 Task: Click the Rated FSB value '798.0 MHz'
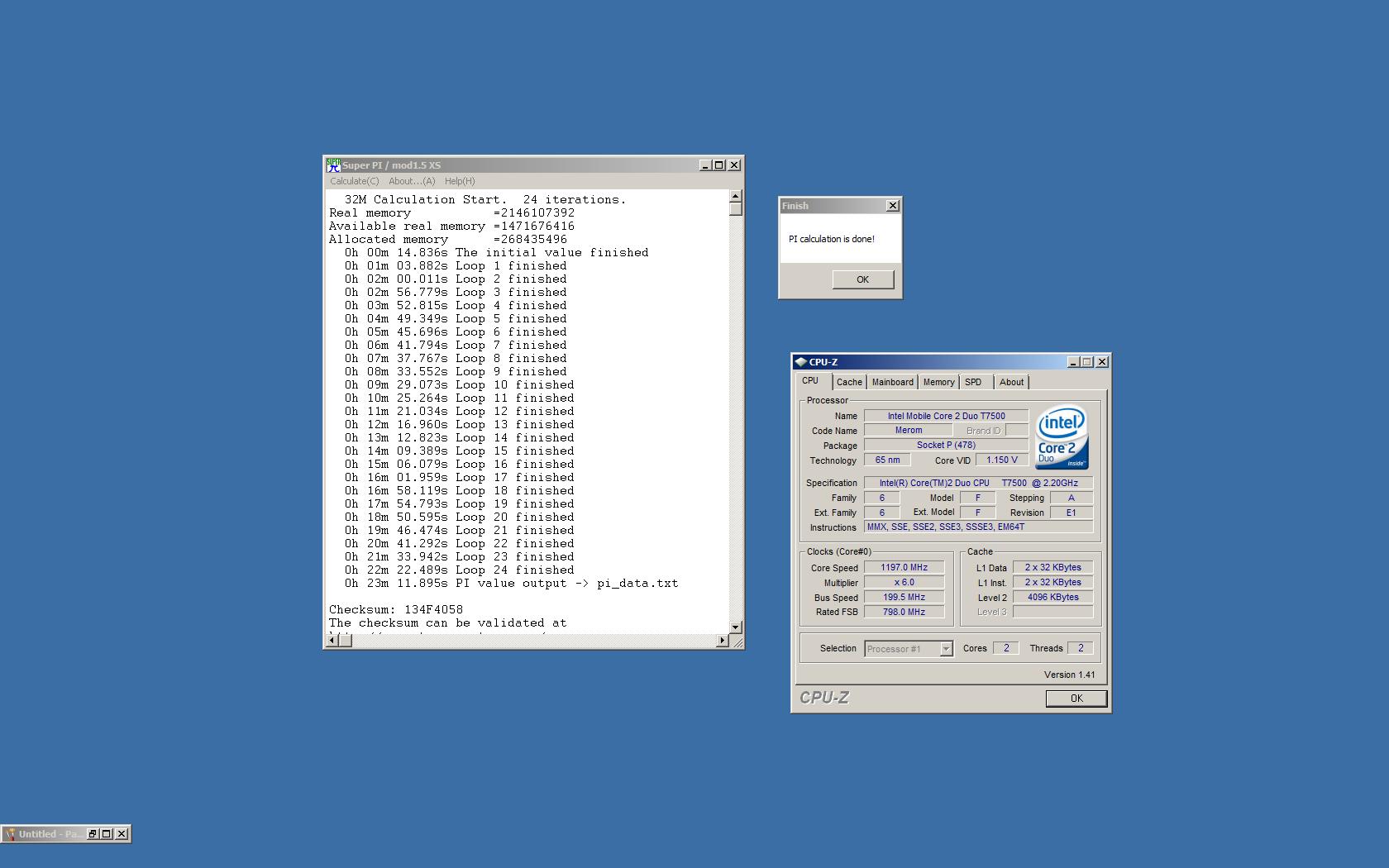904,612
